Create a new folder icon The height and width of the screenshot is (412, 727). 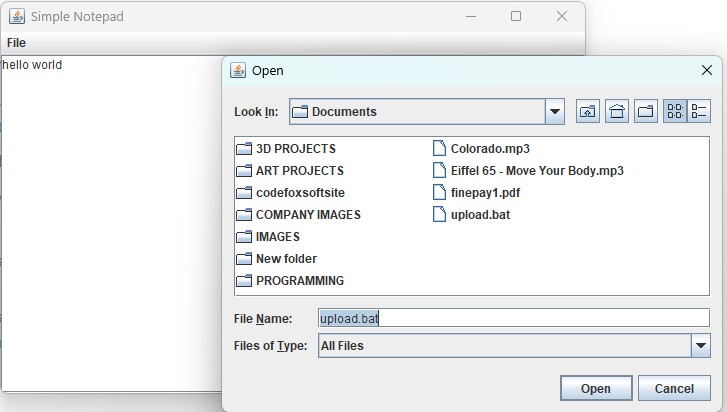click(x=645, y=112)
